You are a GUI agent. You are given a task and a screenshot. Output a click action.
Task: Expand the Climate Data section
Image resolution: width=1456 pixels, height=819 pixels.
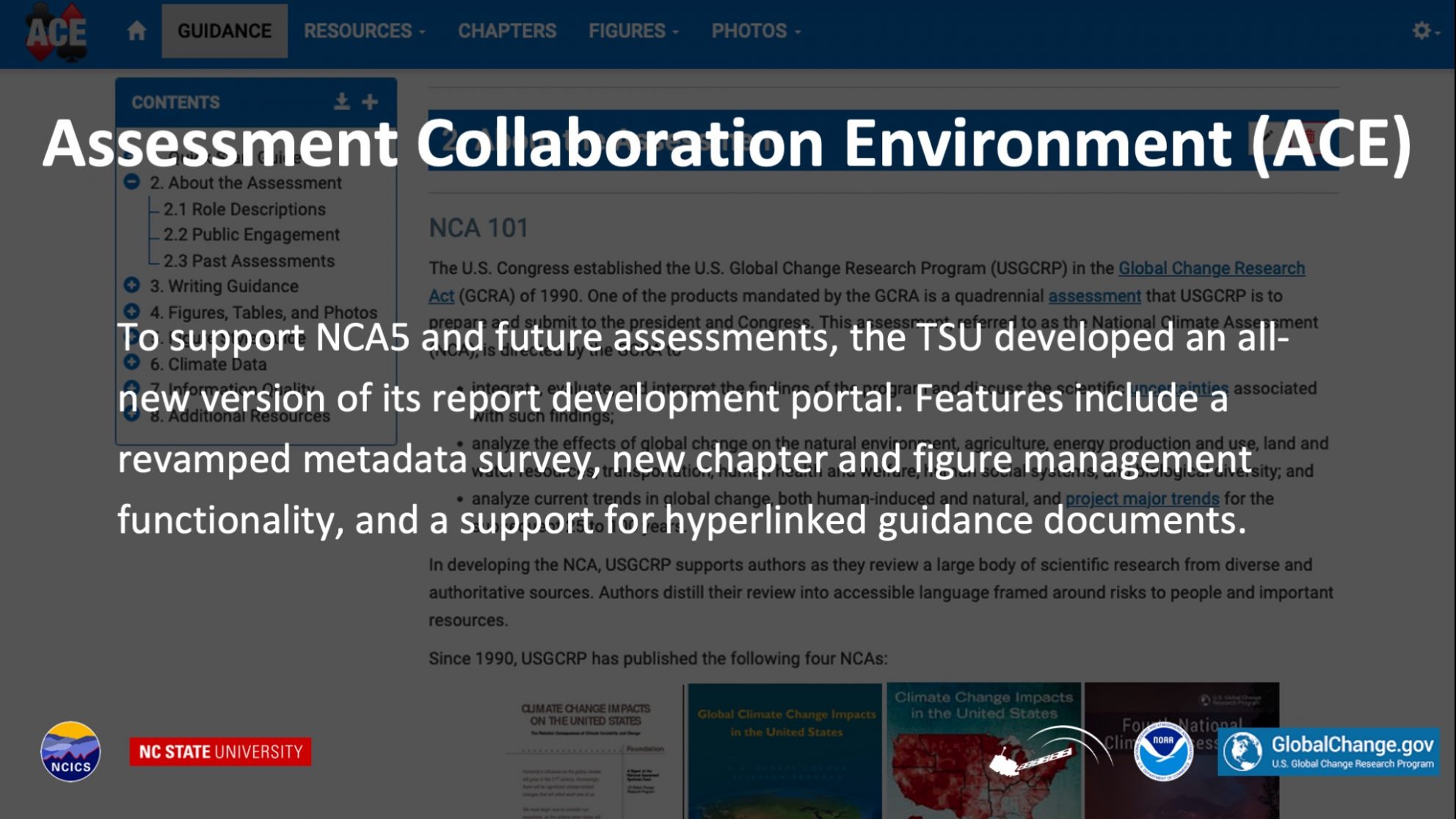click(x=132, y=362)
